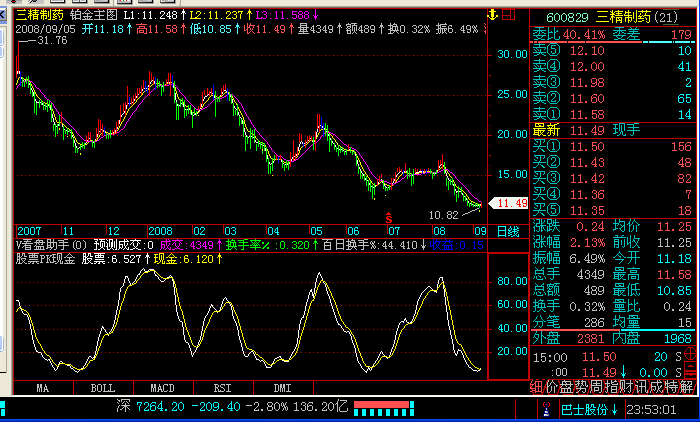Open the 财 financial tab

coord(627,387)
